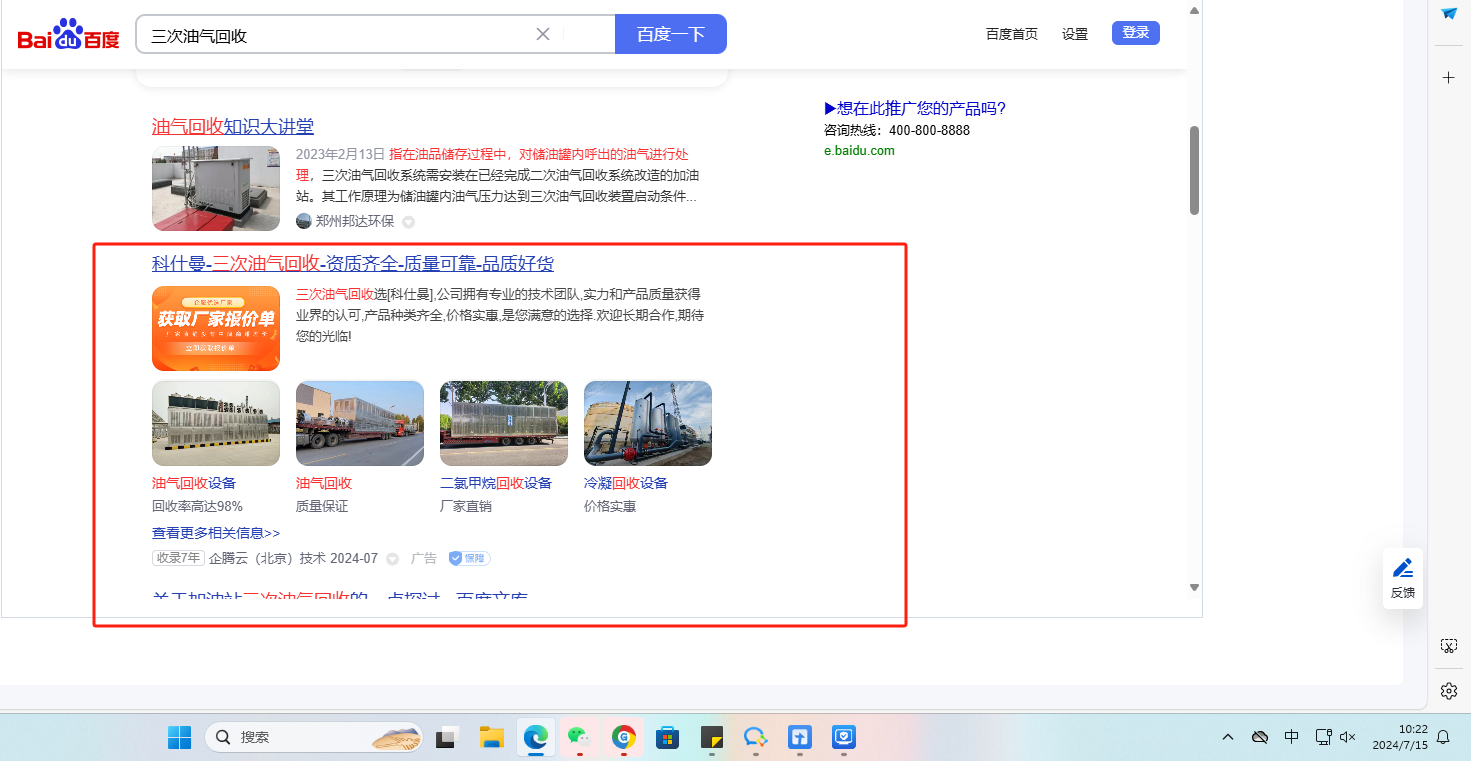Click the blue 保障 shield badge
This screenshot has width=1471, height=761.
469,558
